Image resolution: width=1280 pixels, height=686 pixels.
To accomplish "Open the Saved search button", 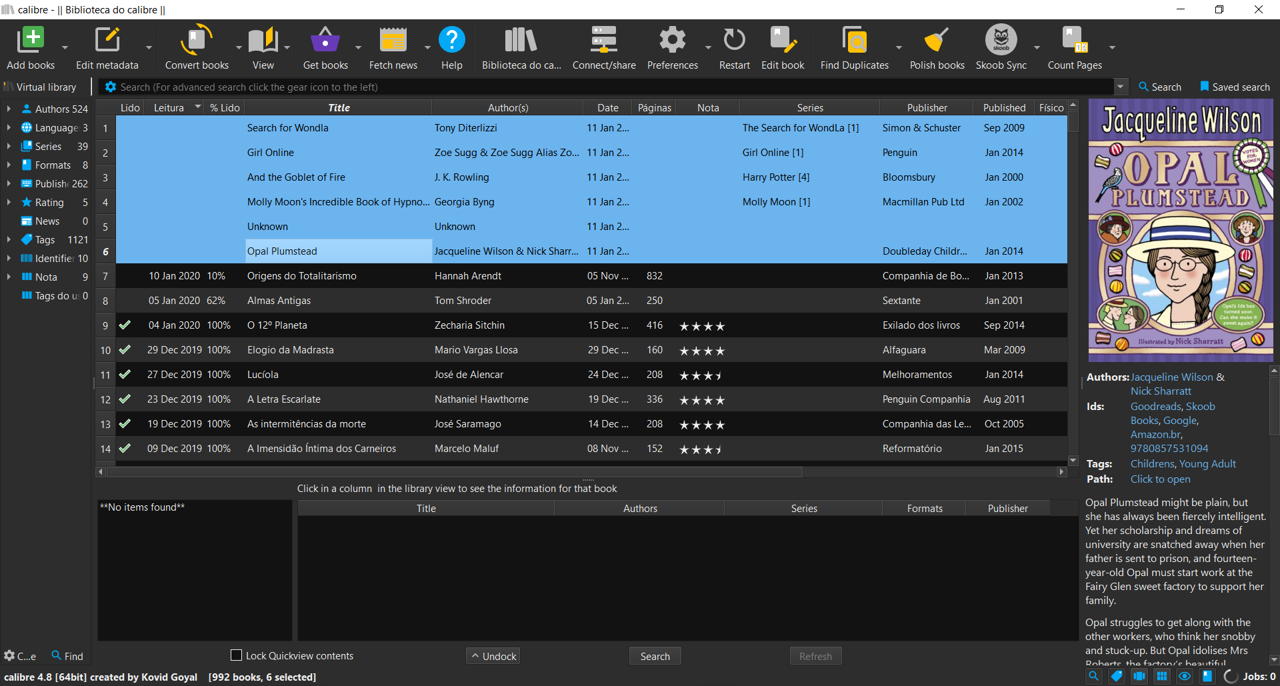I will 1234,87.
